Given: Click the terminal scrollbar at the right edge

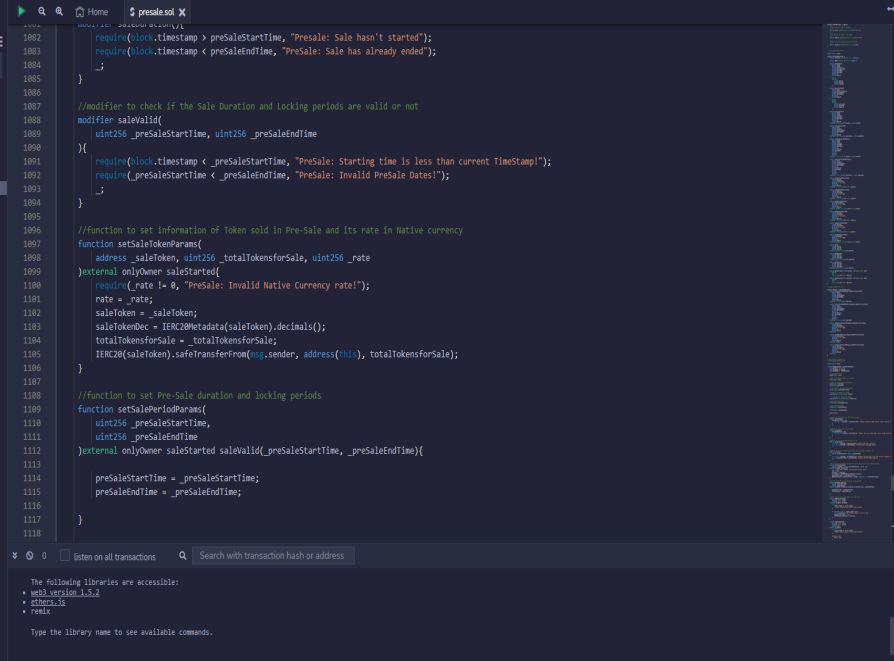Looking at the screenshot, I should (x=890, y=632).
